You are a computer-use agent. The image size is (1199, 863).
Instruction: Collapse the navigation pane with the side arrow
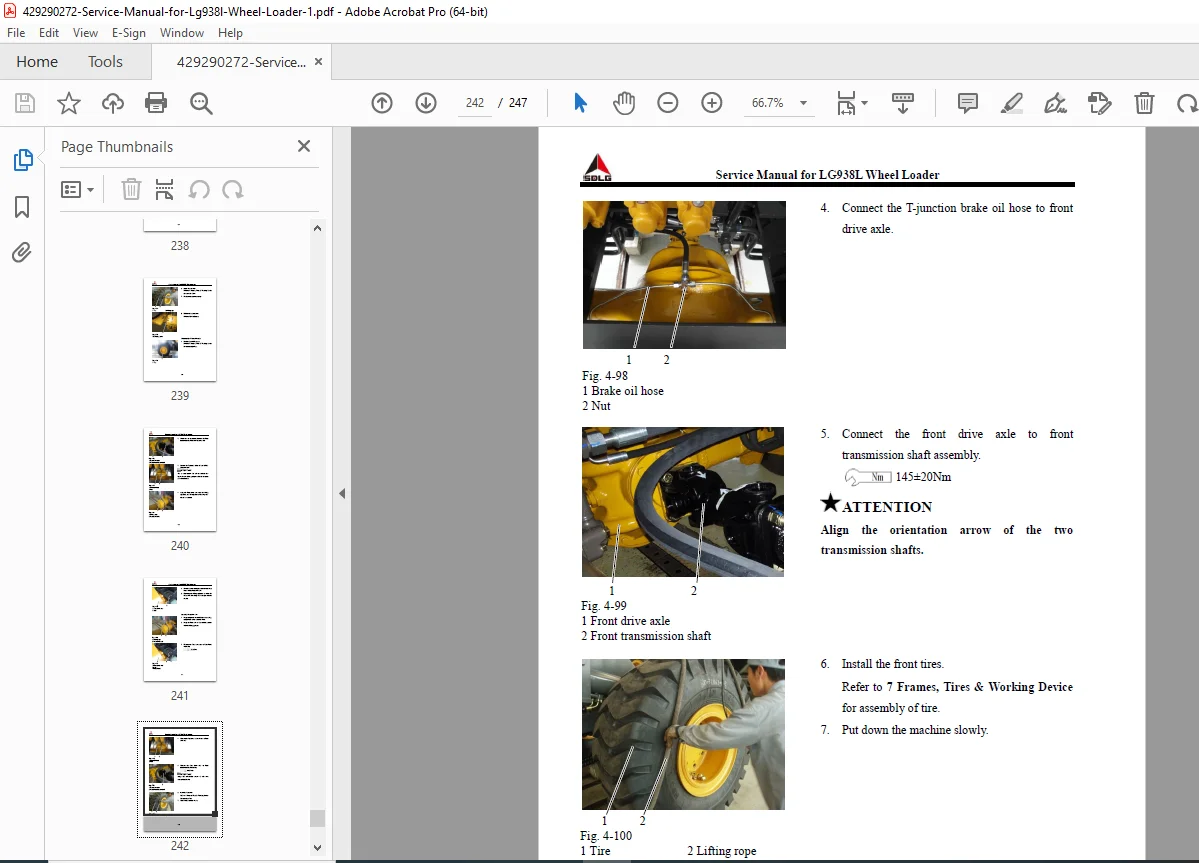[342, 494]
